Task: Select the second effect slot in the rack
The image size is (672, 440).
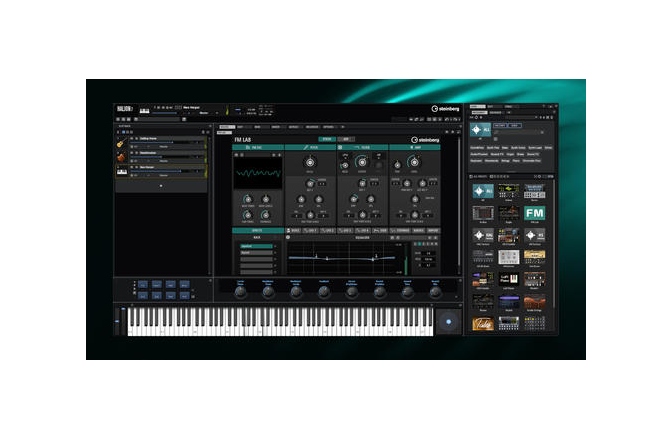Action: click(x=256, y=253)
